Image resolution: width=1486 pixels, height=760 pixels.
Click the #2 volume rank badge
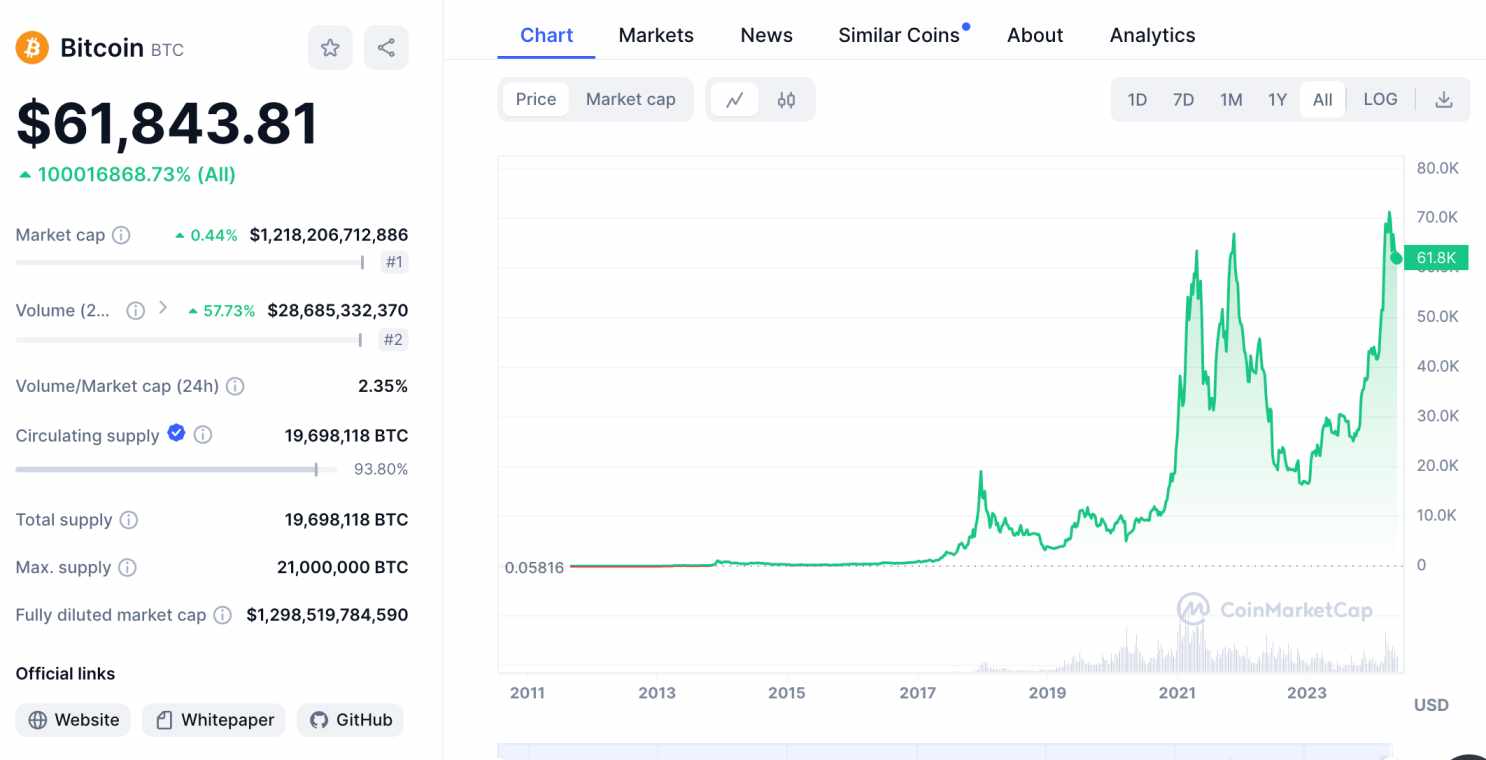coord(394,340)
